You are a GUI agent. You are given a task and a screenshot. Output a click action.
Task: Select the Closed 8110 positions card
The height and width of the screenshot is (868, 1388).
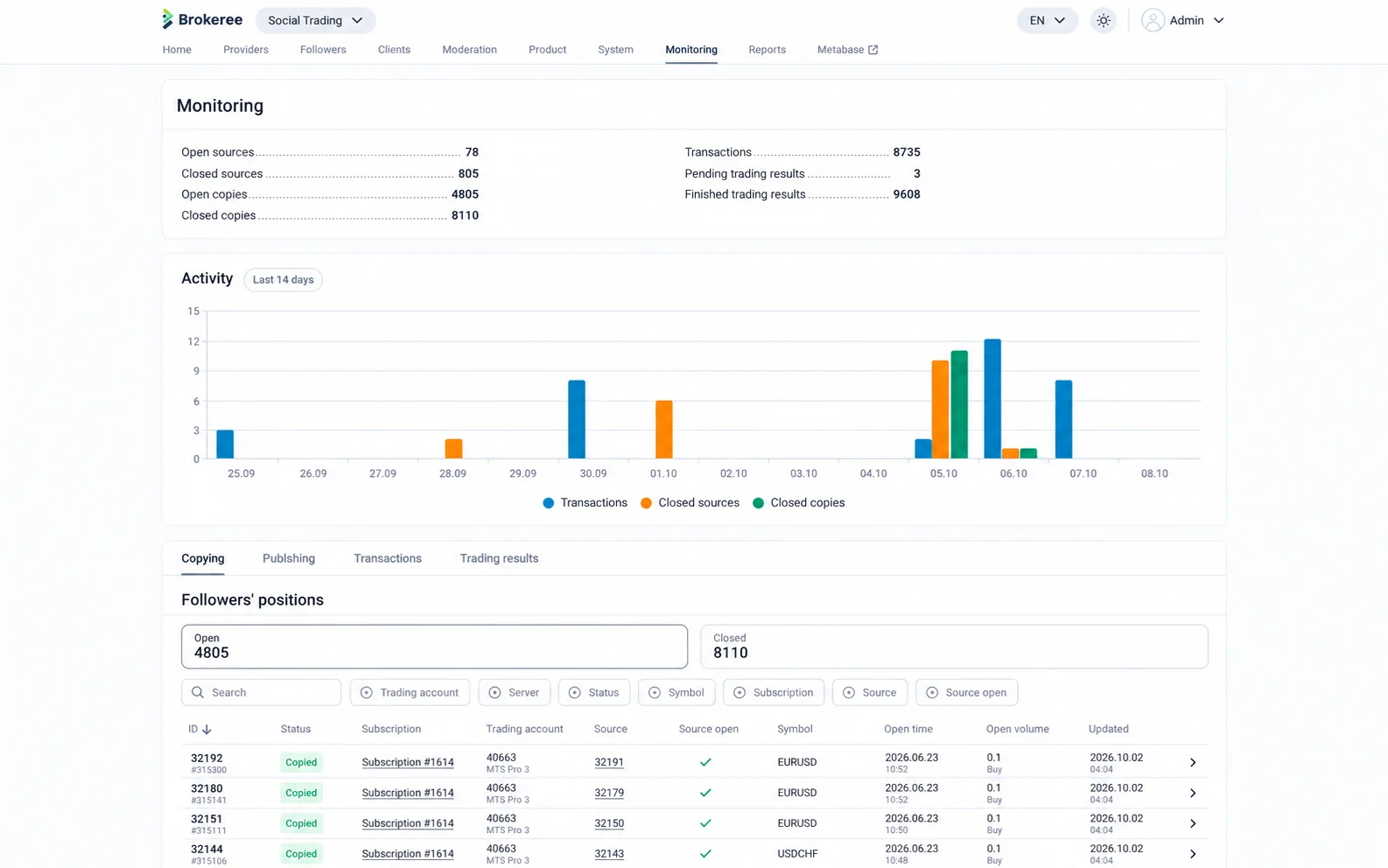point(954,647)
